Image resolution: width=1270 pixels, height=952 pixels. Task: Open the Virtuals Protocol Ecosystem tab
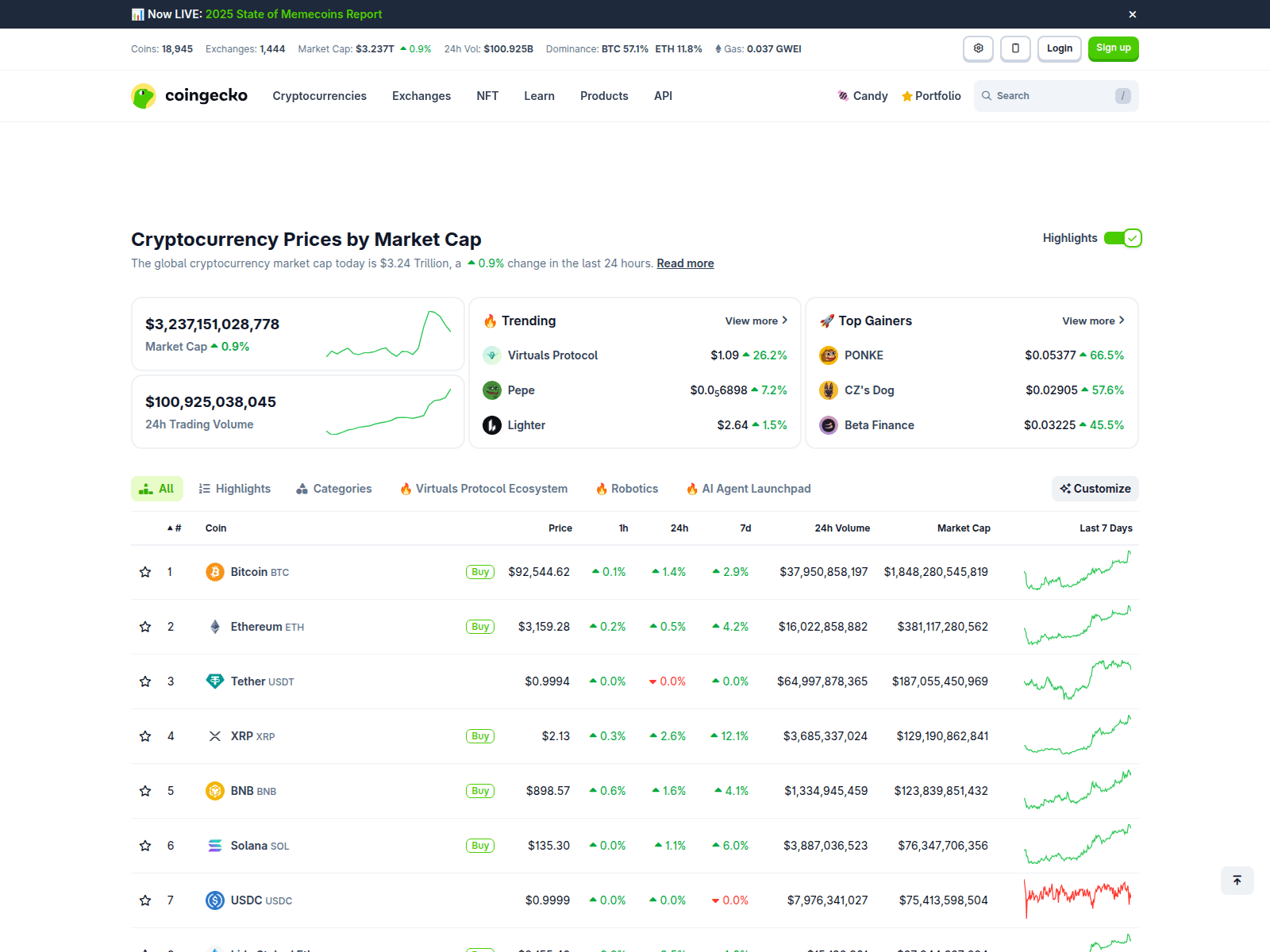pos(484,489)
